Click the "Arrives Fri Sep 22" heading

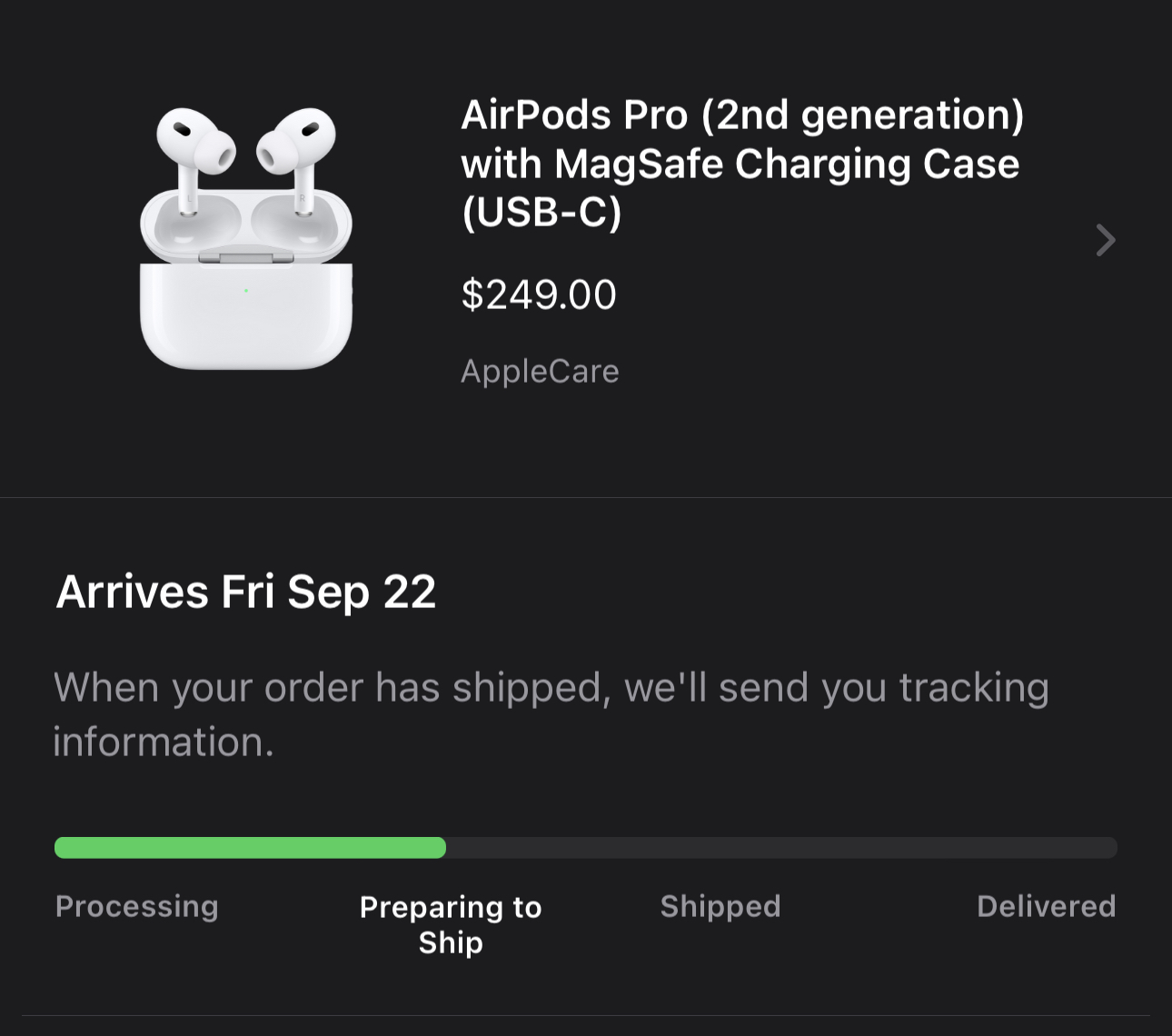pos(246,593)
